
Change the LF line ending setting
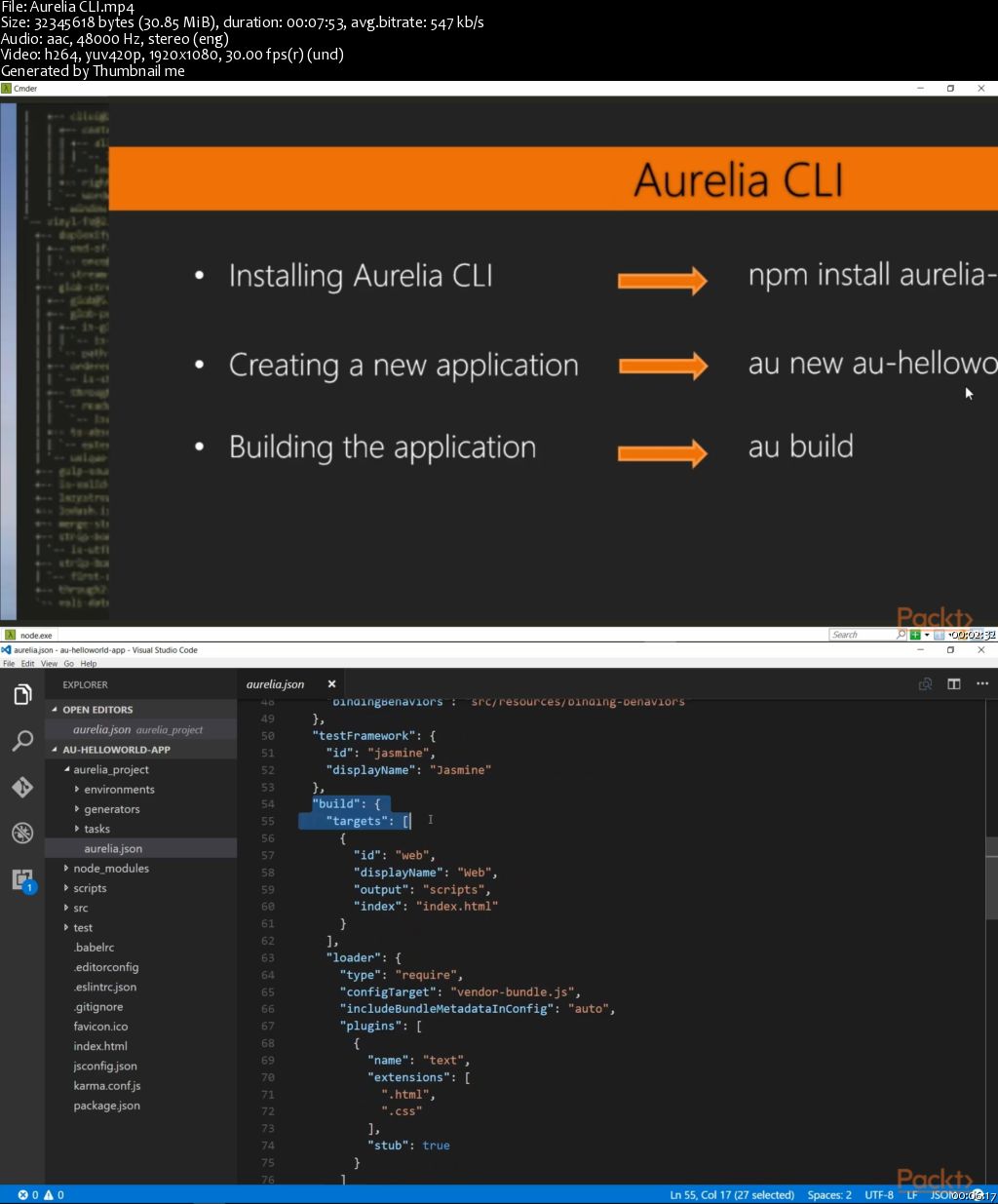912,1194
